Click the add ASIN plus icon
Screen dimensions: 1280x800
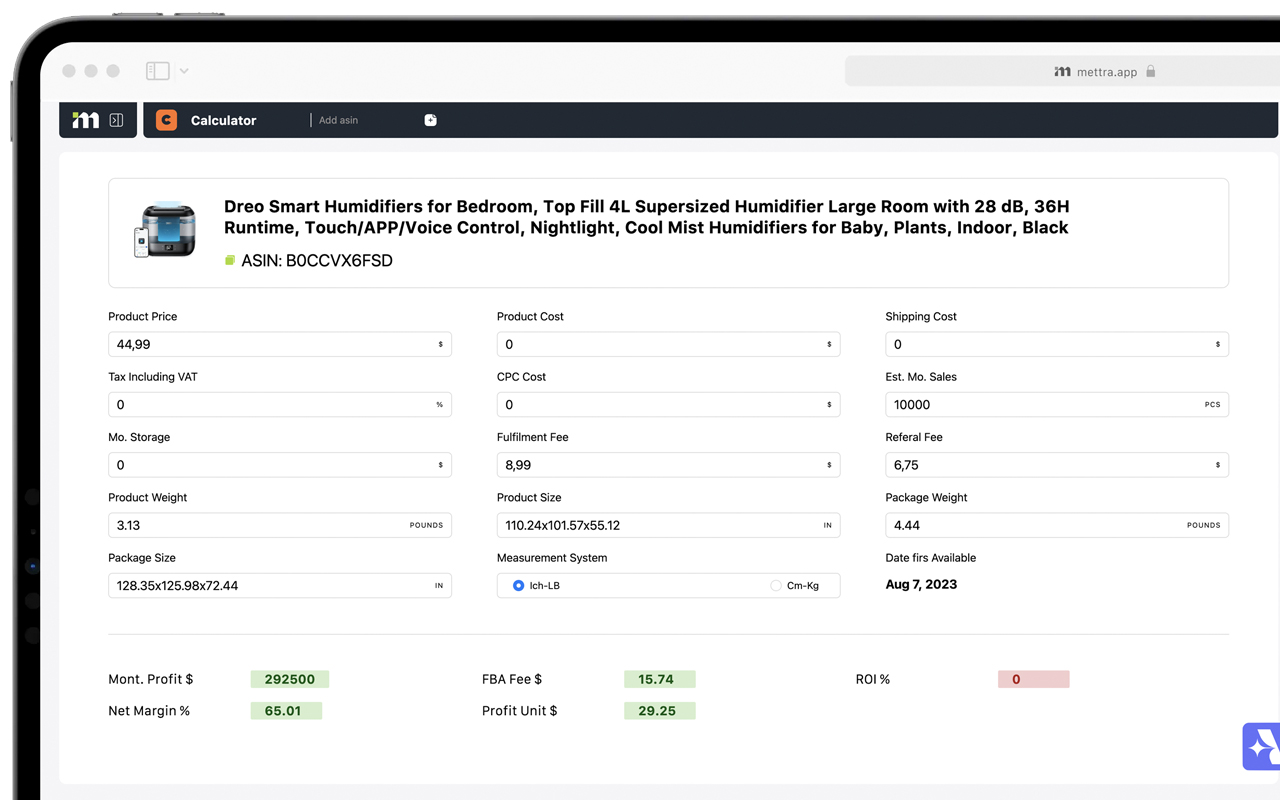tap(431, 120)
